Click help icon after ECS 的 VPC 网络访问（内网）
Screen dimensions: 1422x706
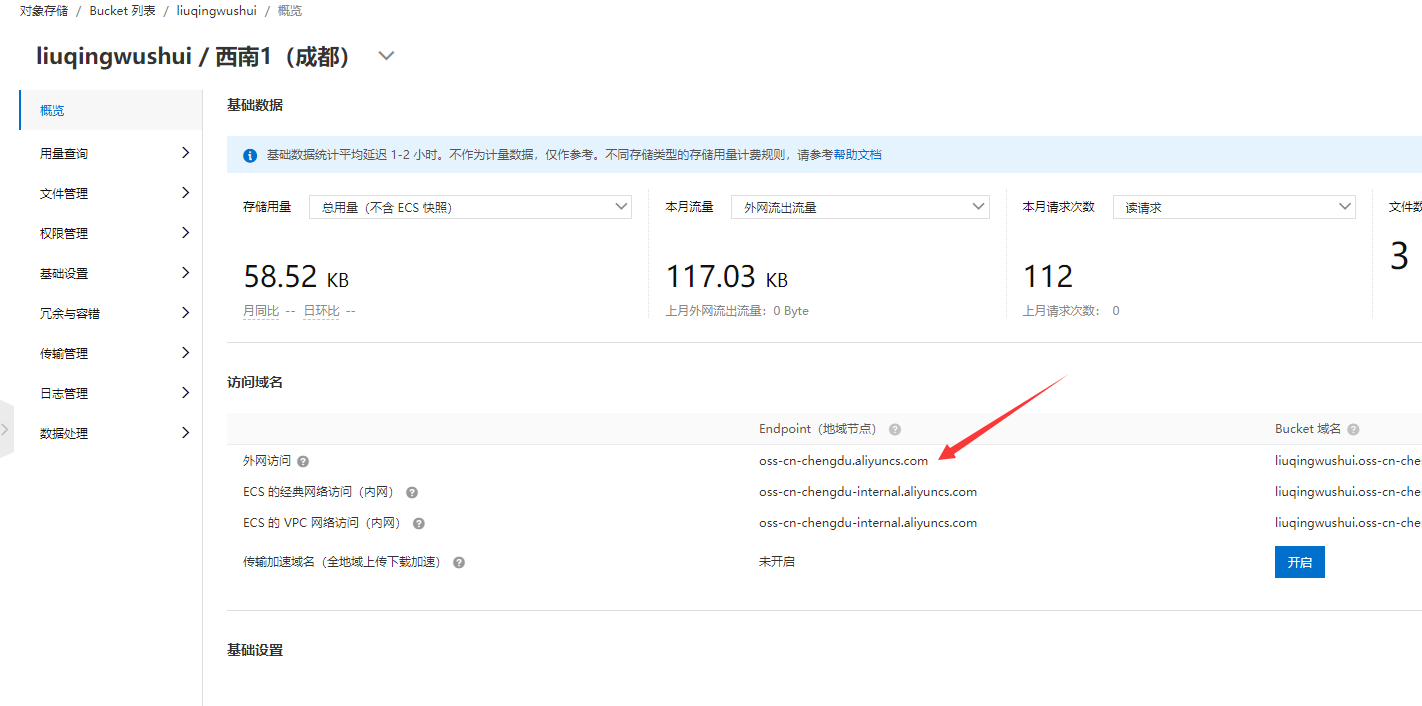(x=418, y=522)
